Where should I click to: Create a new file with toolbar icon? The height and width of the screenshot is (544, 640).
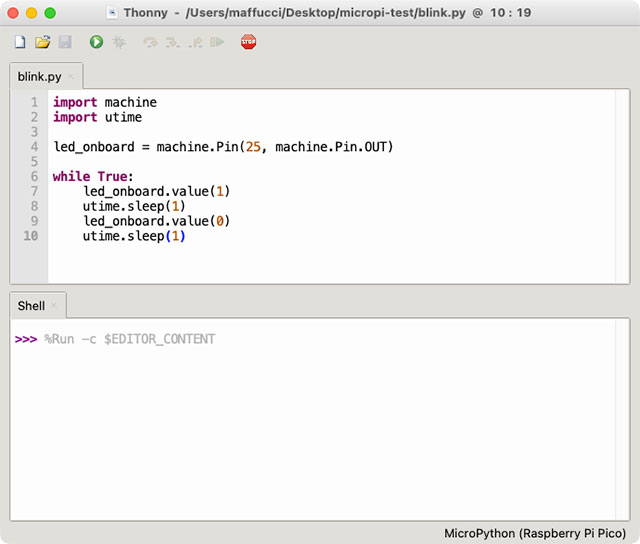tap(20, 42)
